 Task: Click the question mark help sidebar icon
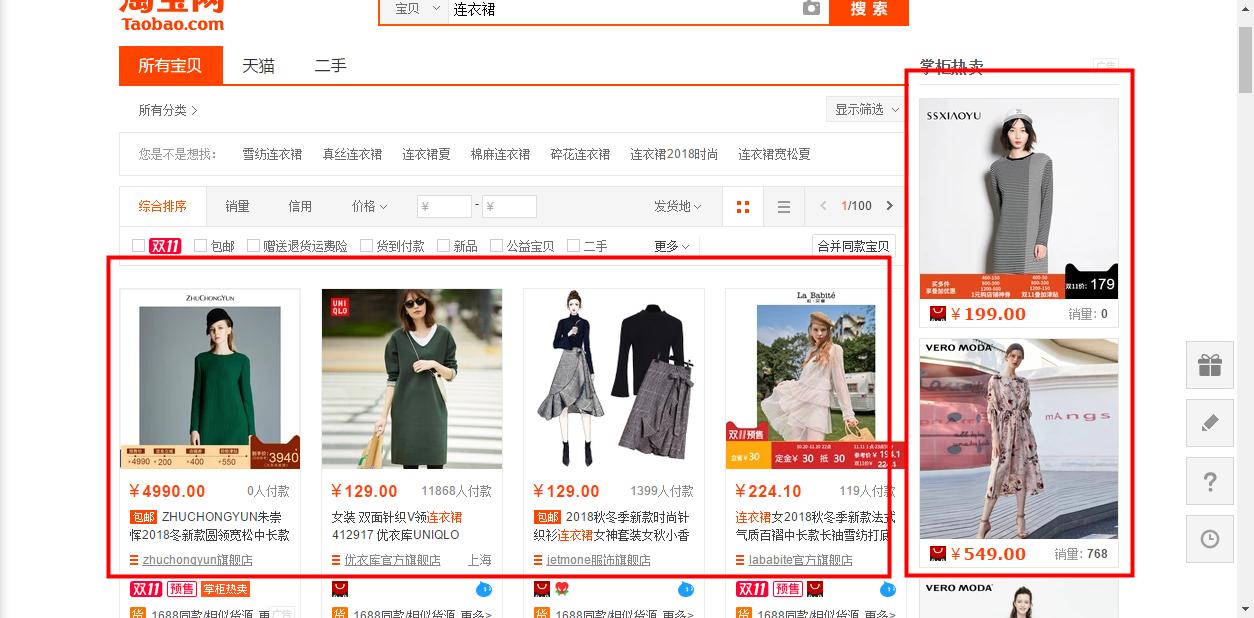click(1210, 482)
